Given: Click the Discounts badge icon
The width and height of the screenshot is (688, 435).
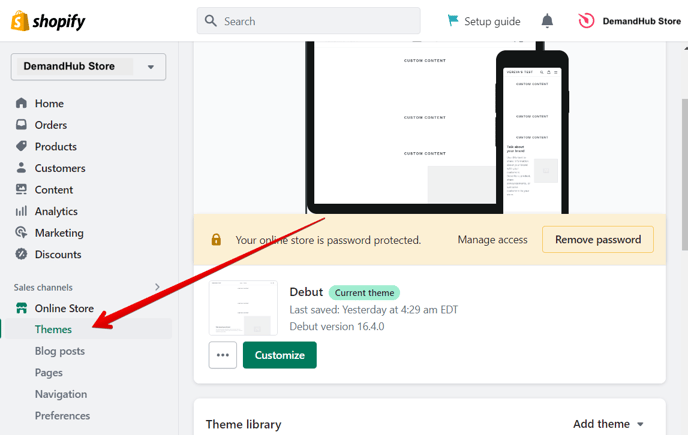Looking at the screenshot, I should pos(21,254).
